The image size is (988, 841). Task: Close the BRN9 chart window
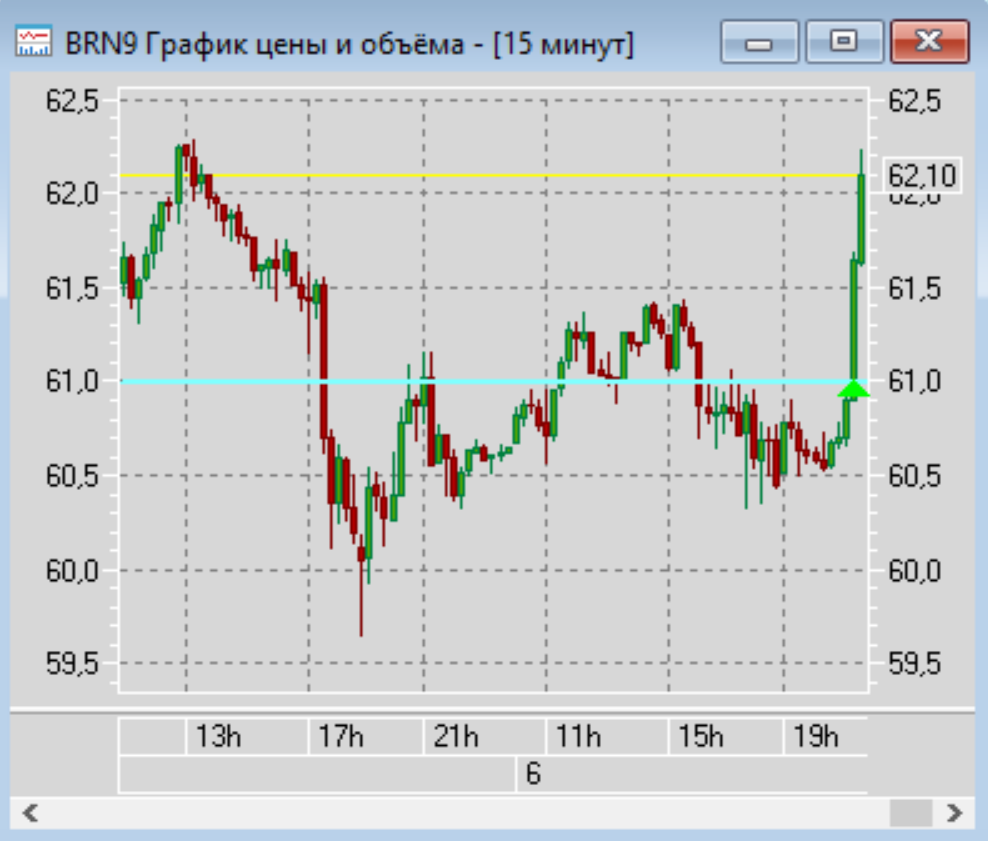pyautogui.click(x=929, y=42)
